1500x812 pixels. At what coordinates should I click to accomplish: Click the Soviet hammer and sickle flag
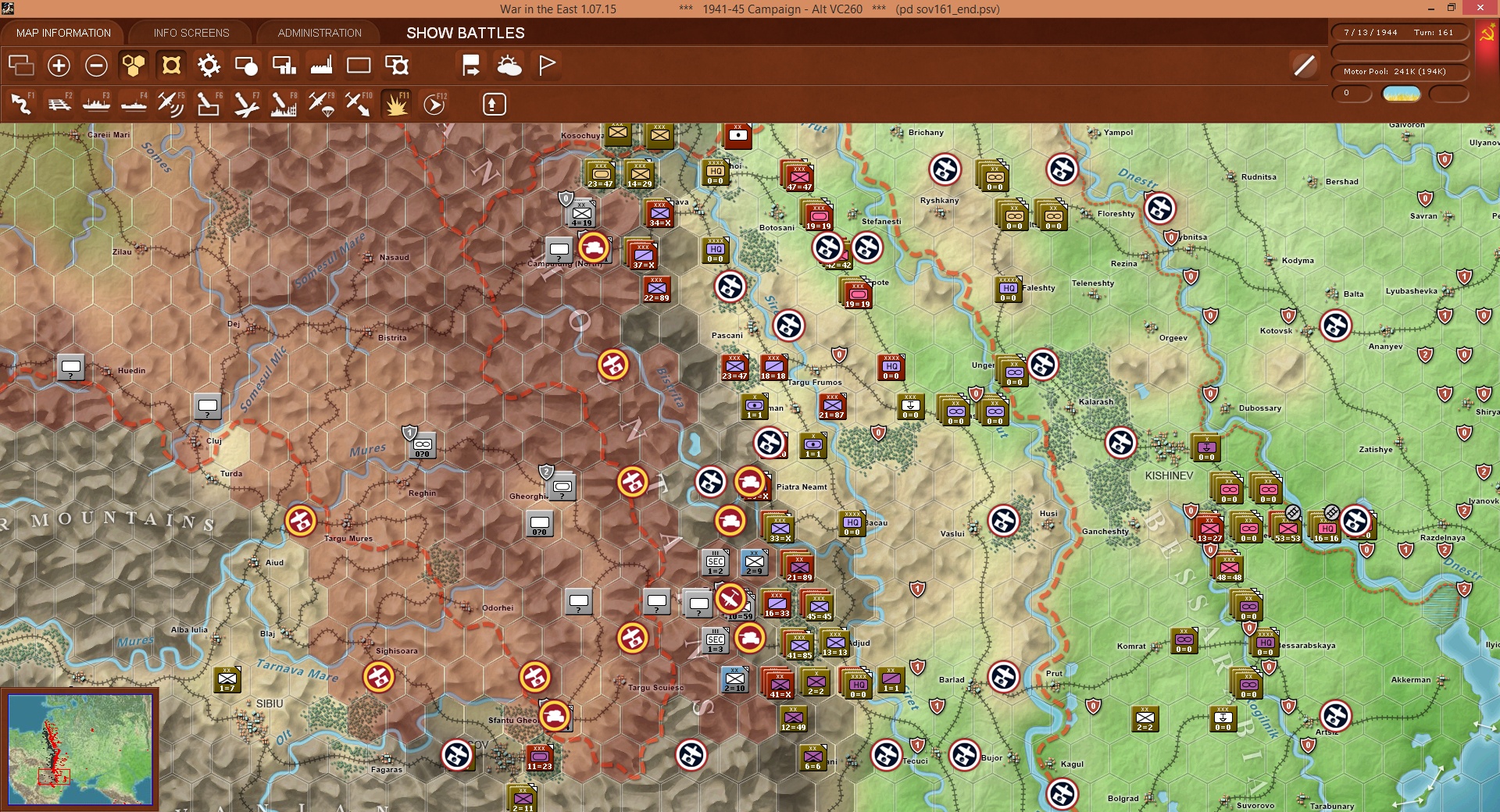coord(1487,34)
